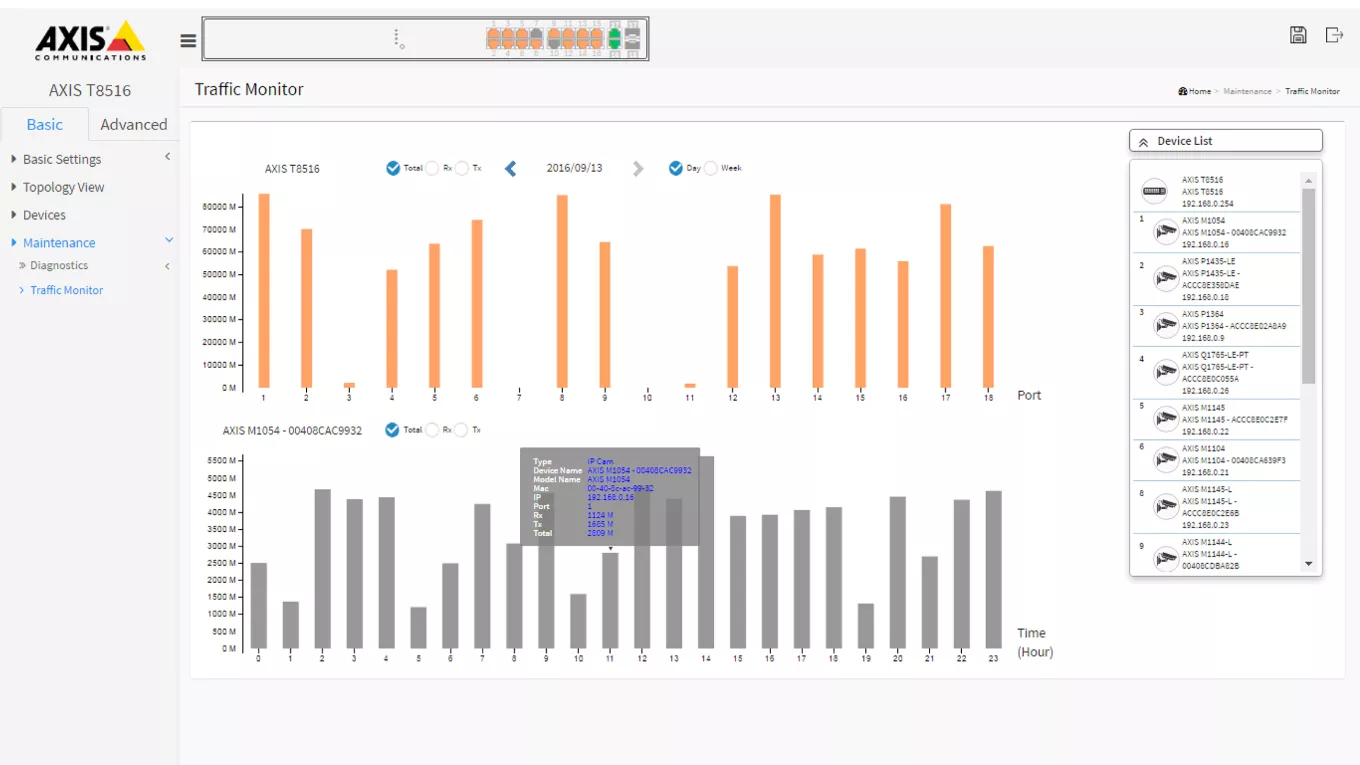Select AXIS T8516 switch icon in device list
The width and height of the screenshot is (1360, 765).
tap(1154, 191)
